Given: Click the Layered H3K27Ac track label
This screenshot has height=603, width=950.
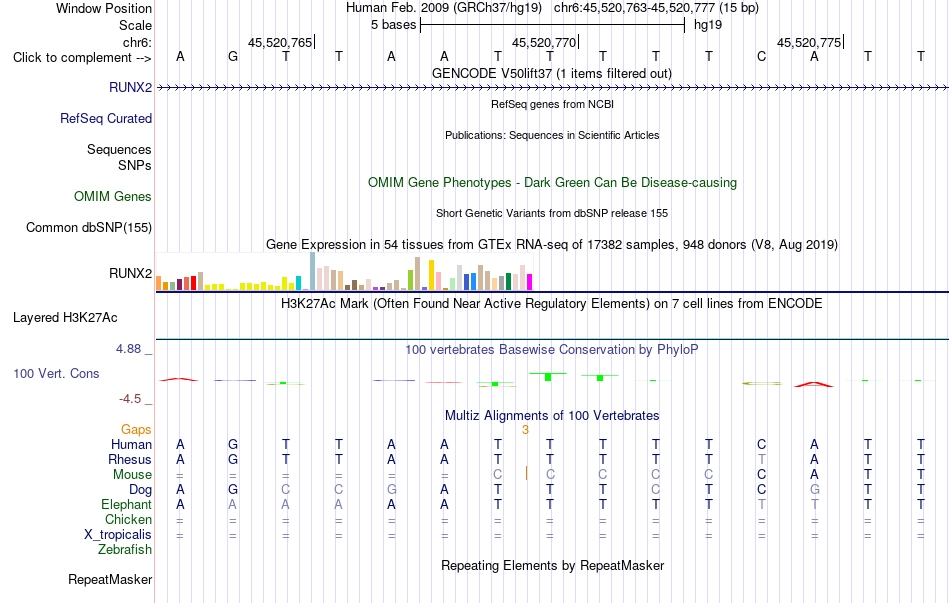Looking at the screenshot, I should (65, 318).
